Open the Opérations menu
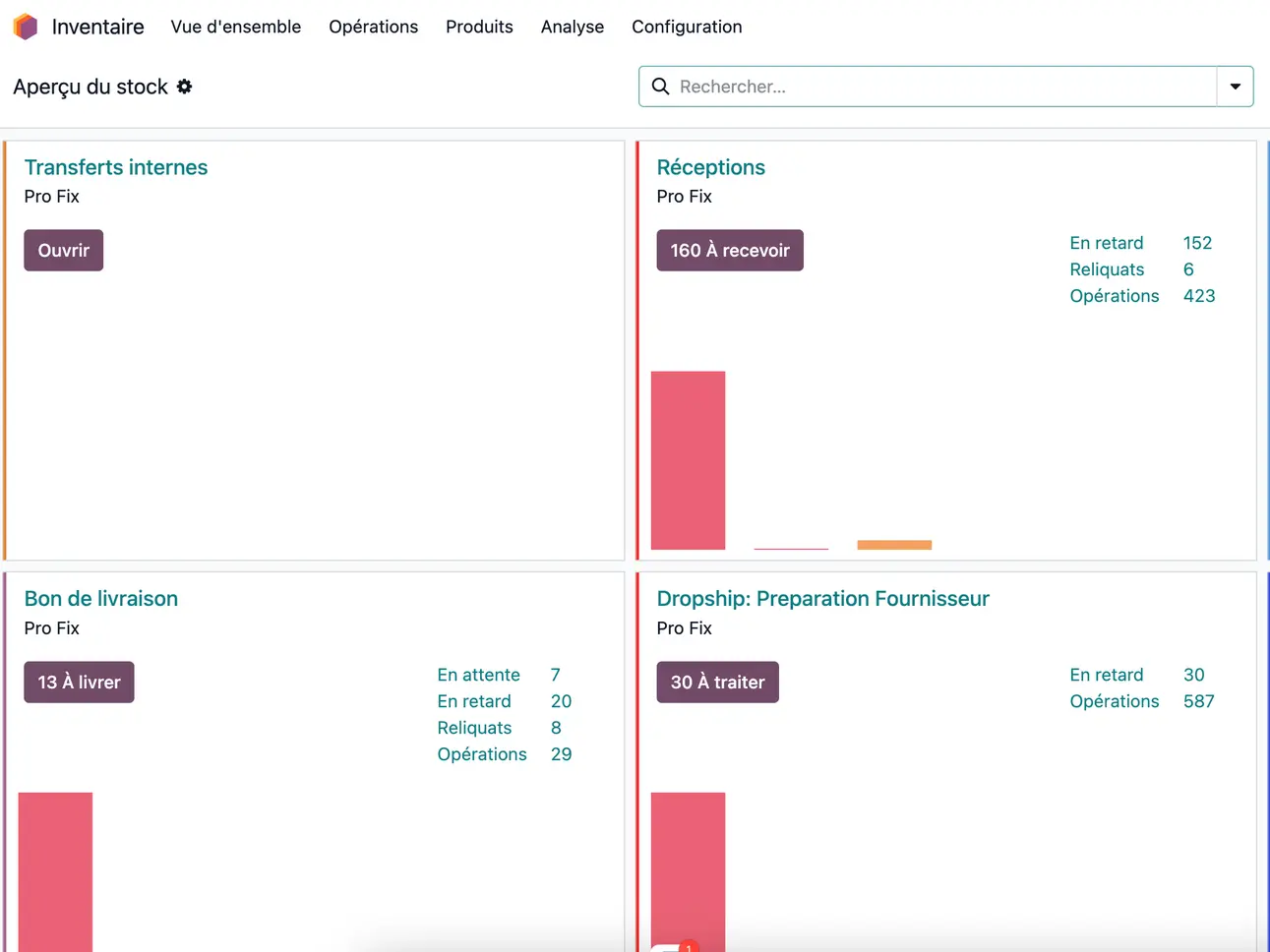The image size is (1270, 952). pos(373,27)
